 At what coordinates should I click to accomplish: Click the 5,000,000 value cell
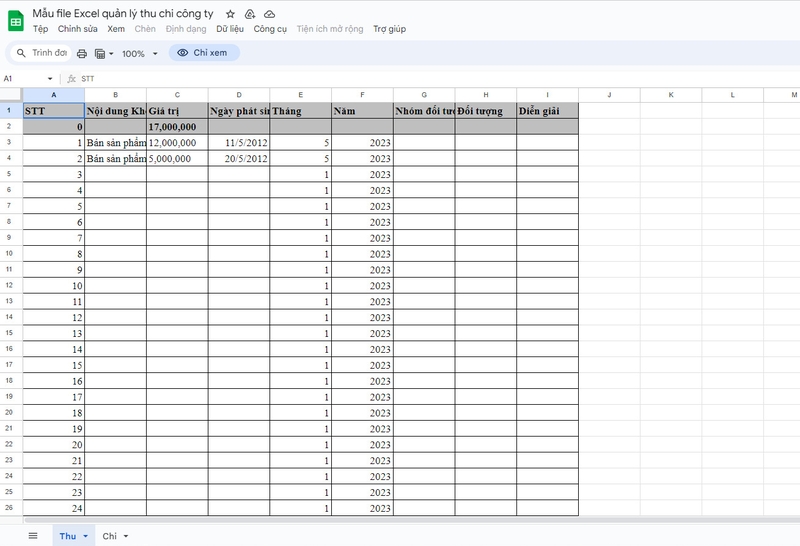(x=177, y=159)
